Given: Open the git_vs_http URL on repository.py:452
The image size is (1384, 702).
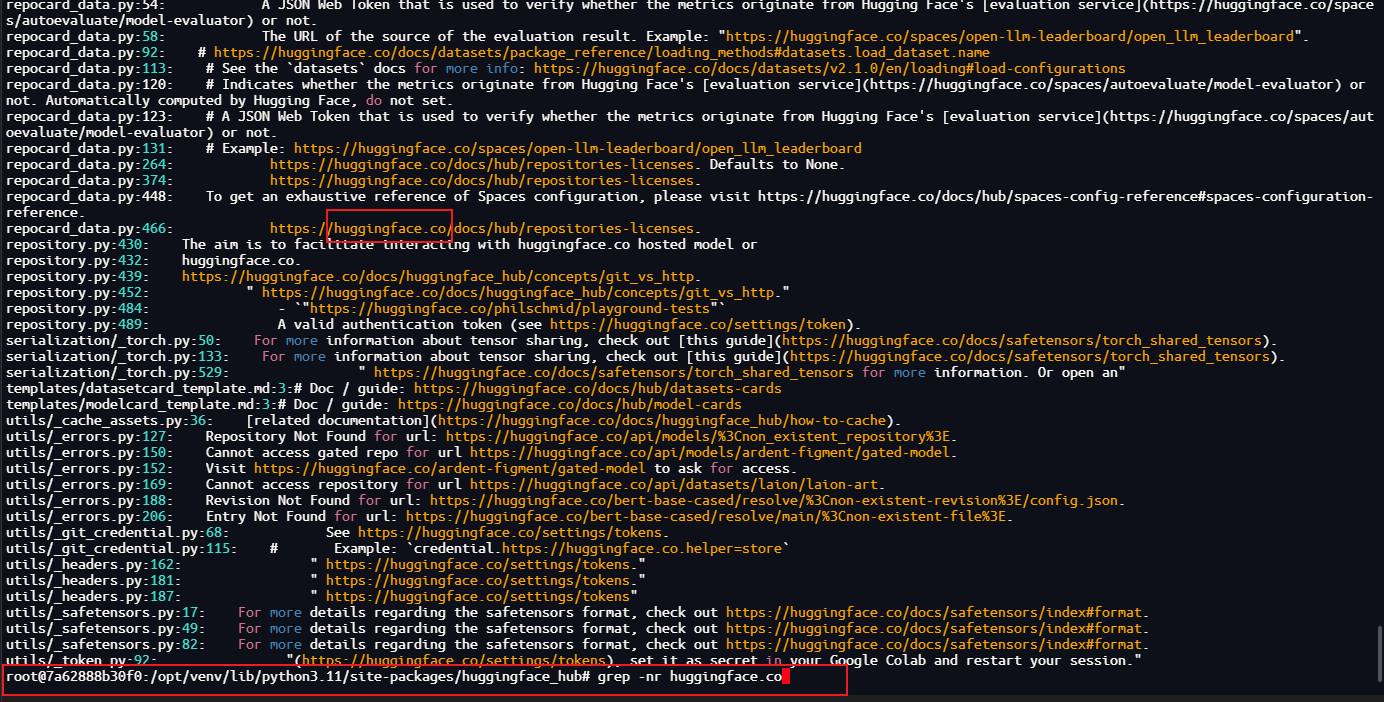Looking at the screenshot, I should pyautogui.click(x=518, y=292).
